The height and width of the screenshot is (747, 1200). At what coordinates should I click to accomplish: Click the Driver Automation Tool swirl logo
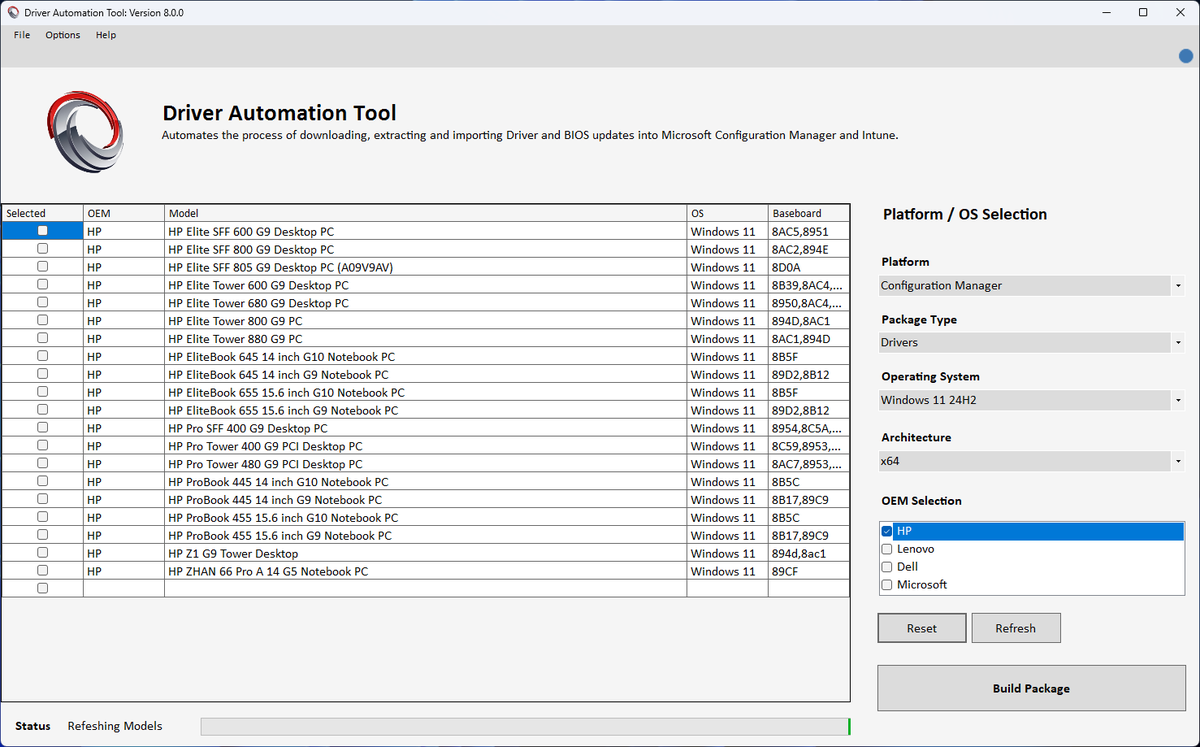click(86, 132)
